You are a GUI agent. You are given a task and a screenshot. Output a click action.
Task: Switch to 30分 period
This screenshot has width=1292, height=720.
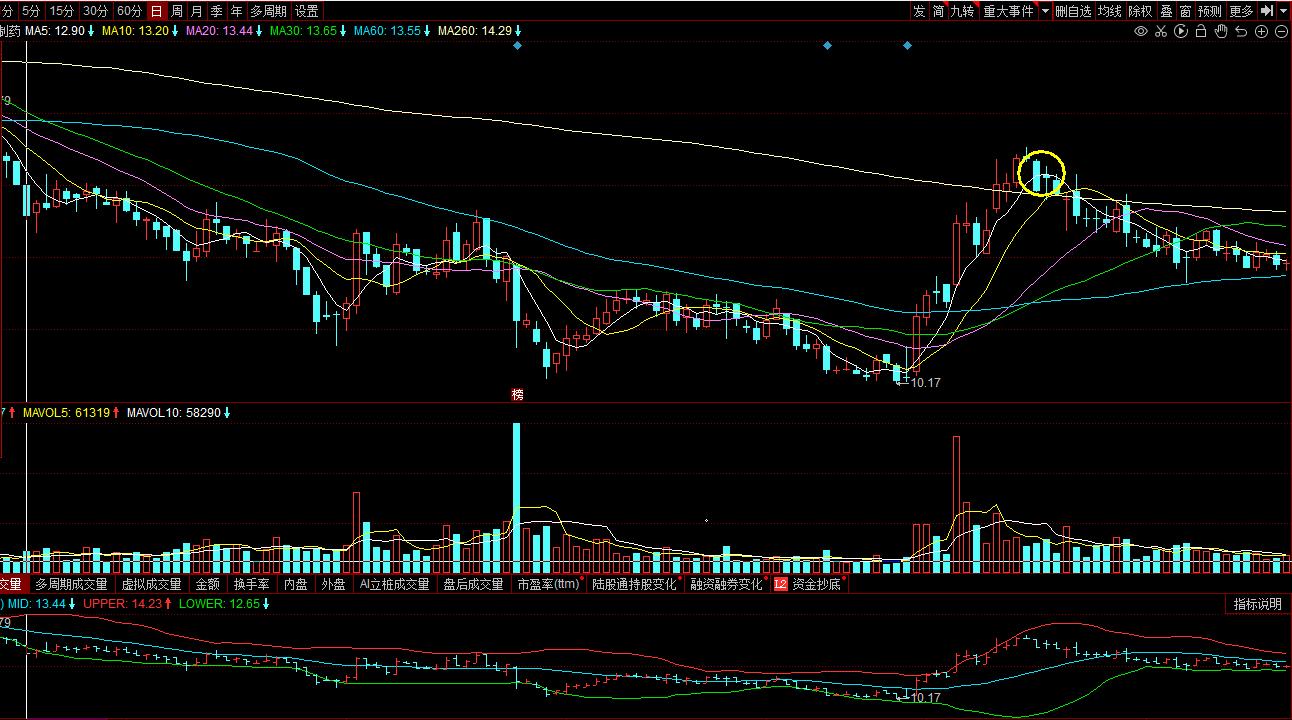(95, 11)
